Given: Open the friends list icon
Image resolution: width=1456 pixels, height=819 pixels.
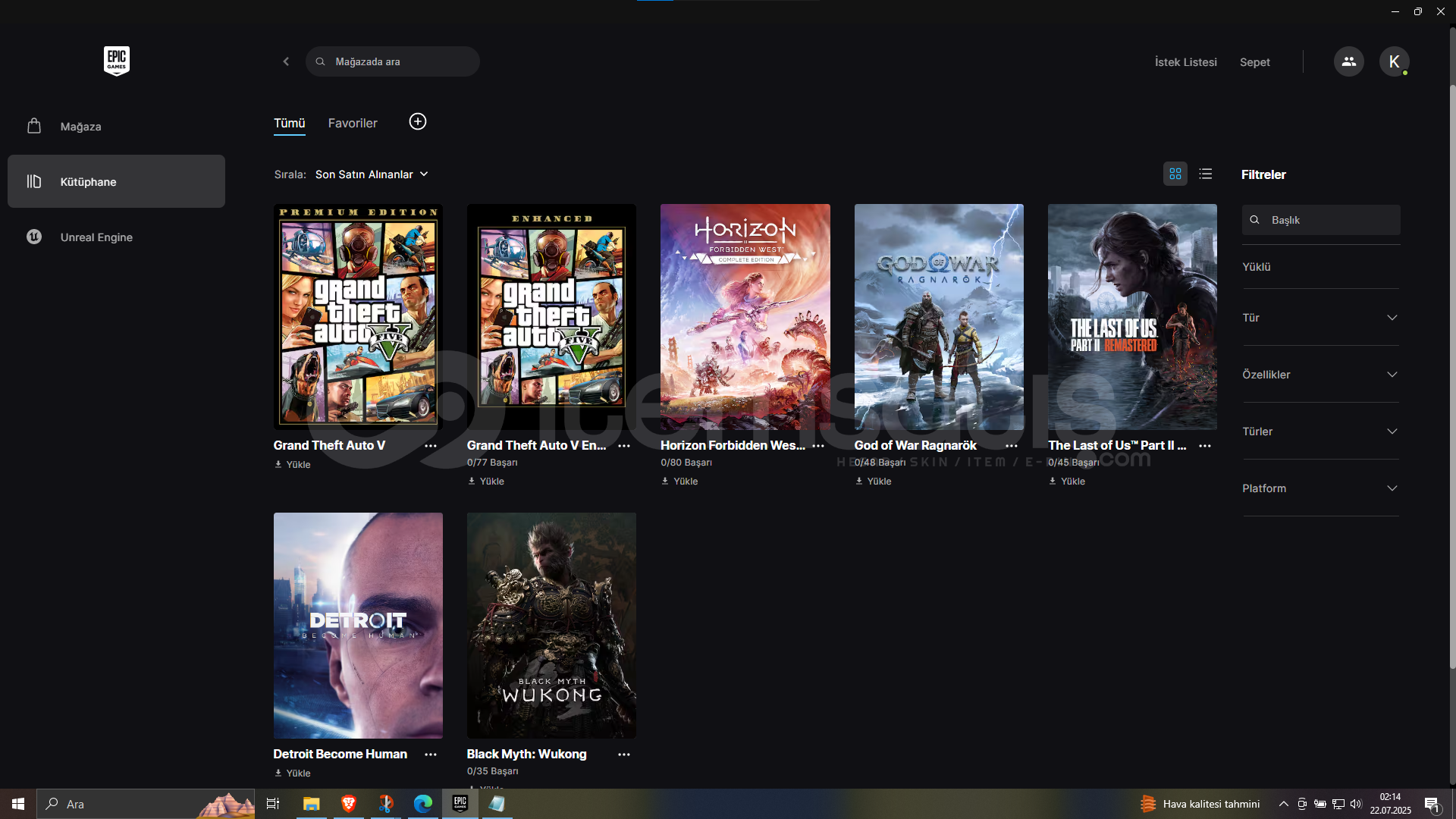Looking at the screenshot, I should point(1348,61).
